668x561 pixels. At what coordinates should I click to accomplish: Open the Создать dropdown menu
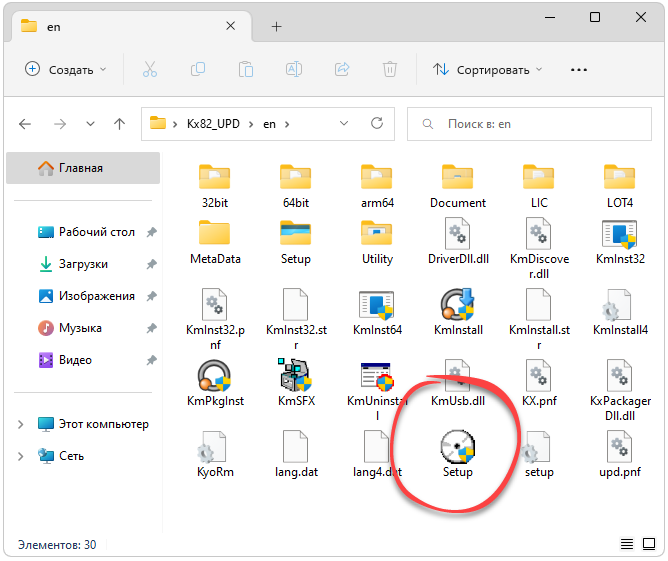tap(66, 69)
